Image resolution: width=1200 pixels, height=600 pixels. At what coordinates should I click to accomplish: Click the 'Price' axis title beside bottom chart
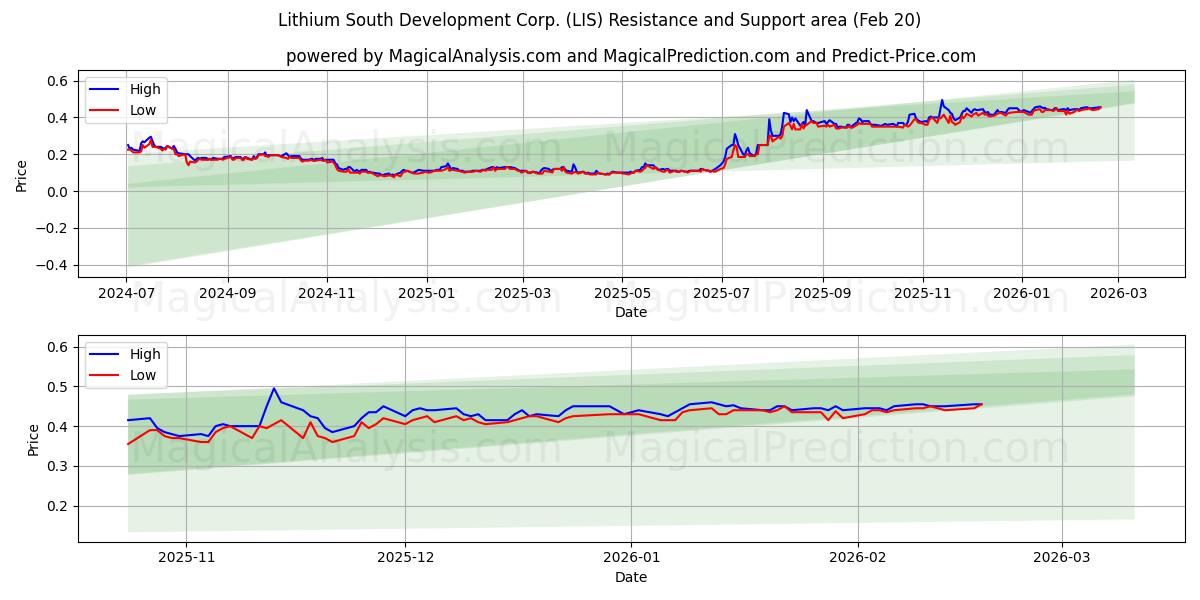pyautogui.click(x=34, y=440)
